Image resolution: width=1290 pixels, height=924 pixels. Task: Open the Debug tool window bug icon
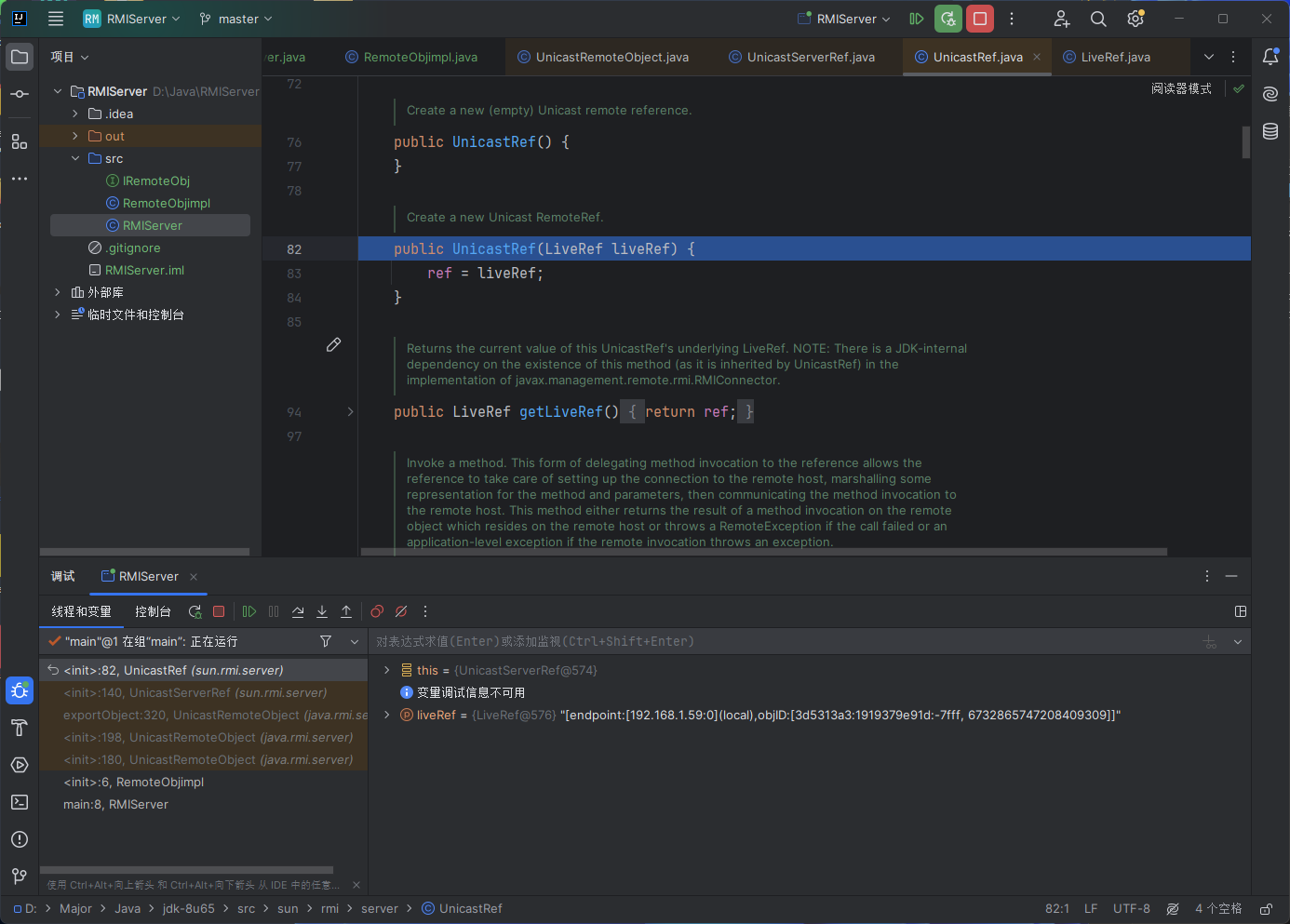[x=20, y=690]
